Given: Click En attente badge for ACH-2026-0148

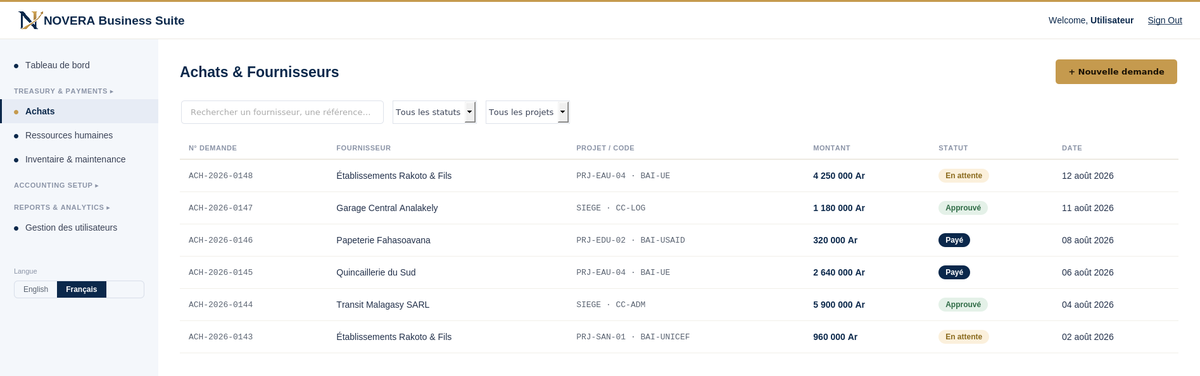Looking at the screenshot, I should [963, 176].
